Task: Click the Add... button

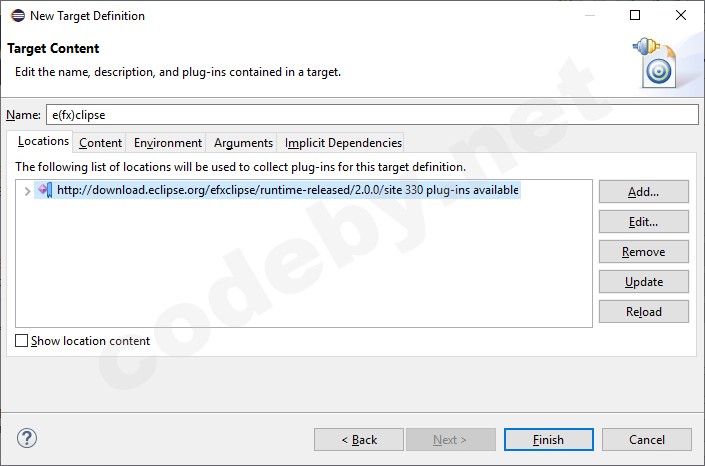Action: 644,192
